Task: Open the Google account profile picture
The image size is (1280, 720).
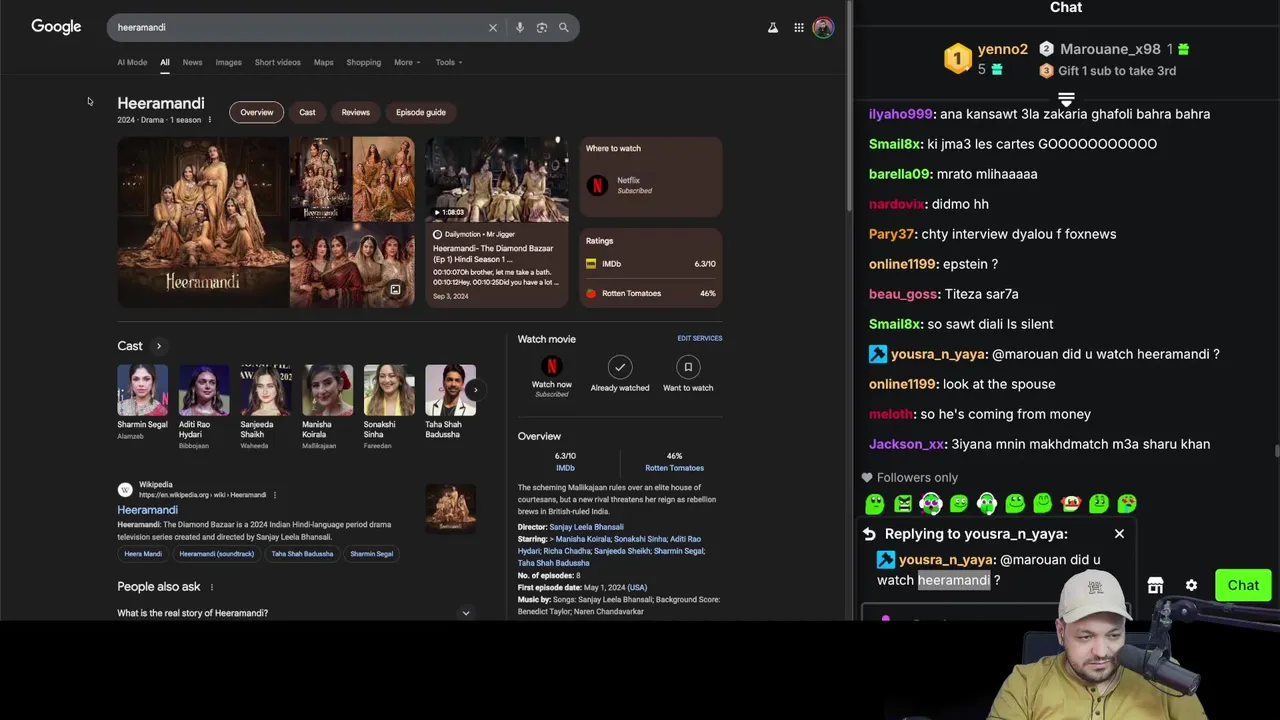Action: 823,28
